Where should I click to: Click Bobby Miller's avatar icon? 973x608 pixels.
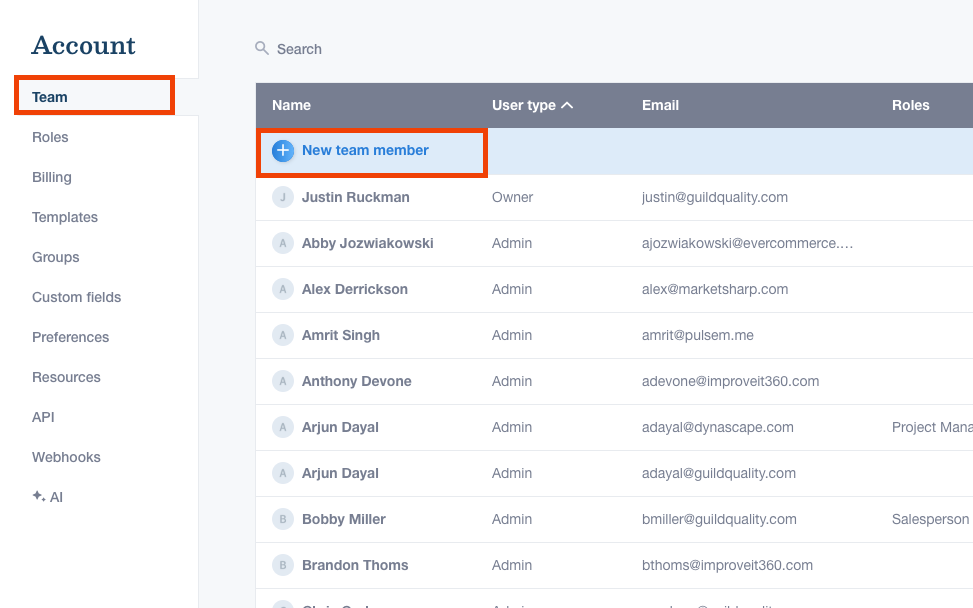283,519
